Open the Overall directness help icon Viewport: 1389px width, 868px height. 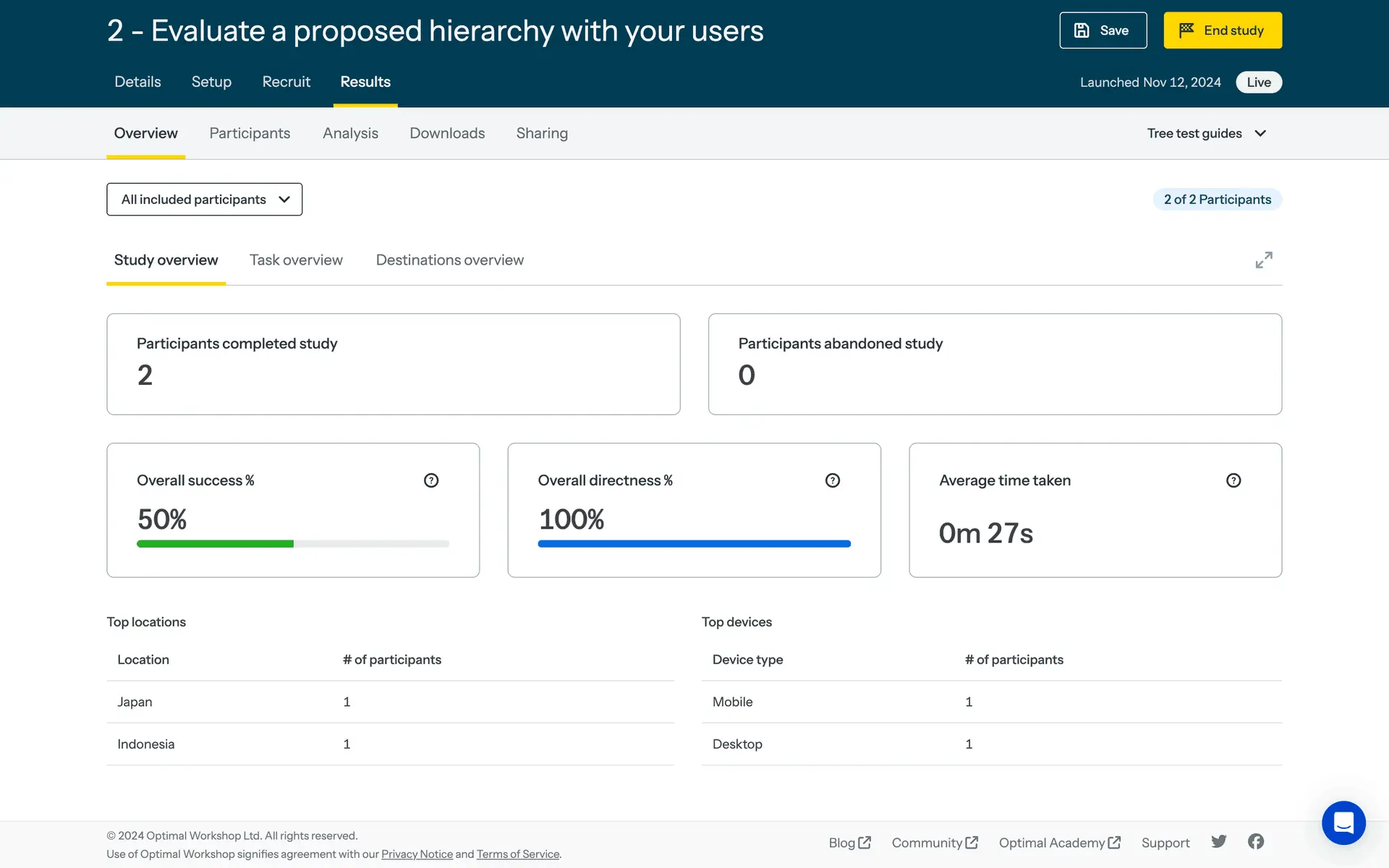[x=833, y=480]
